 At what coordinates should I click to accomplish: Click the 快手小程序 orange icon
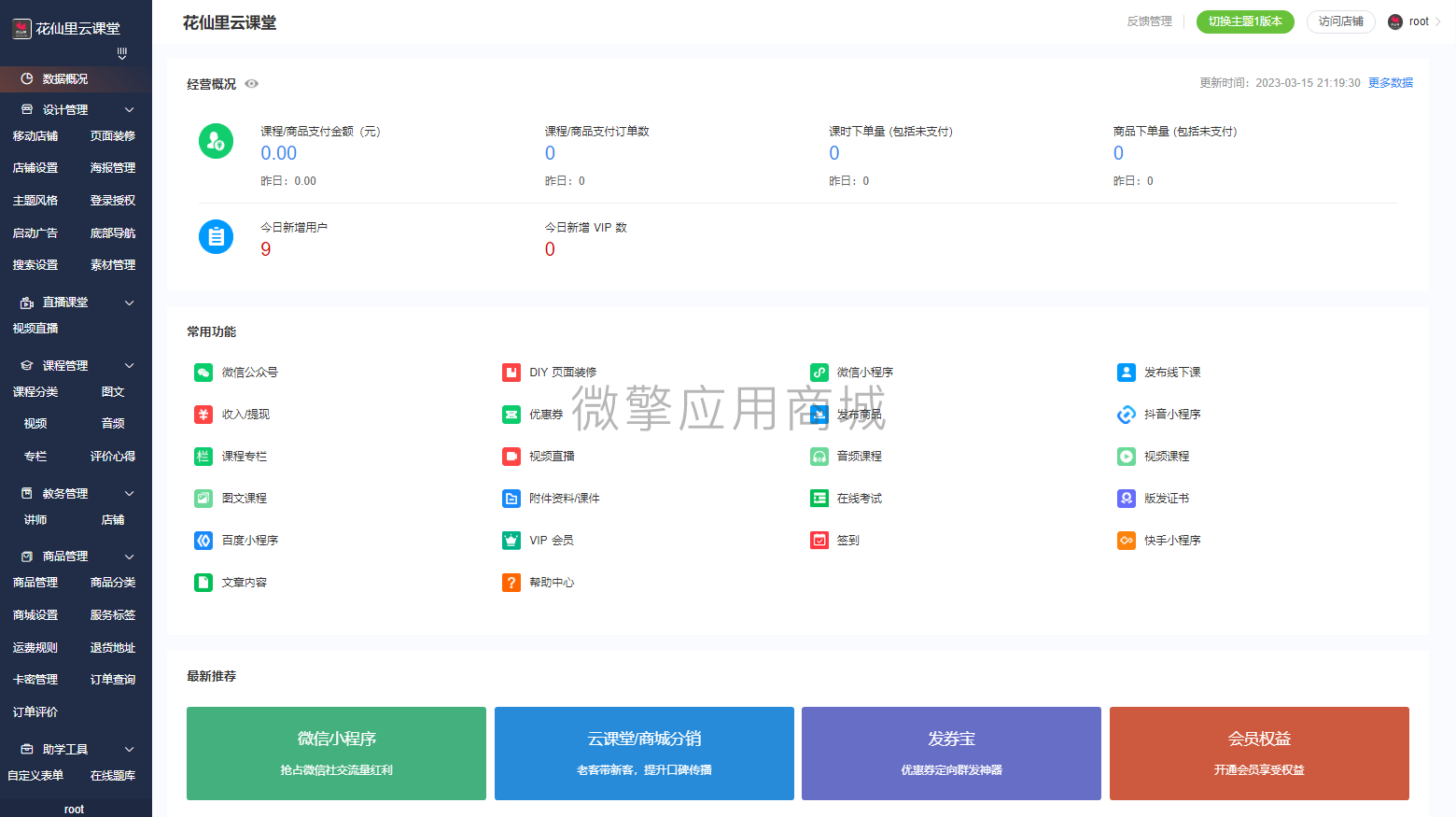point(1127,541)
